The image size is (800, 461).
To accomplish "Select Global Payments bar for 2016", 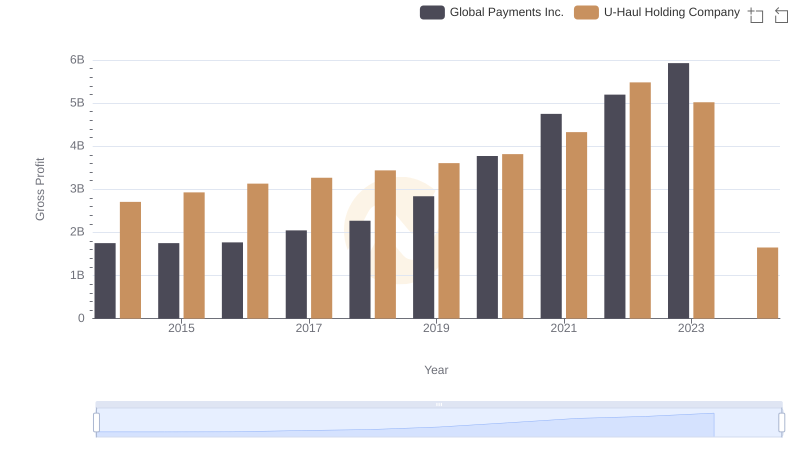I will [233, 280].
